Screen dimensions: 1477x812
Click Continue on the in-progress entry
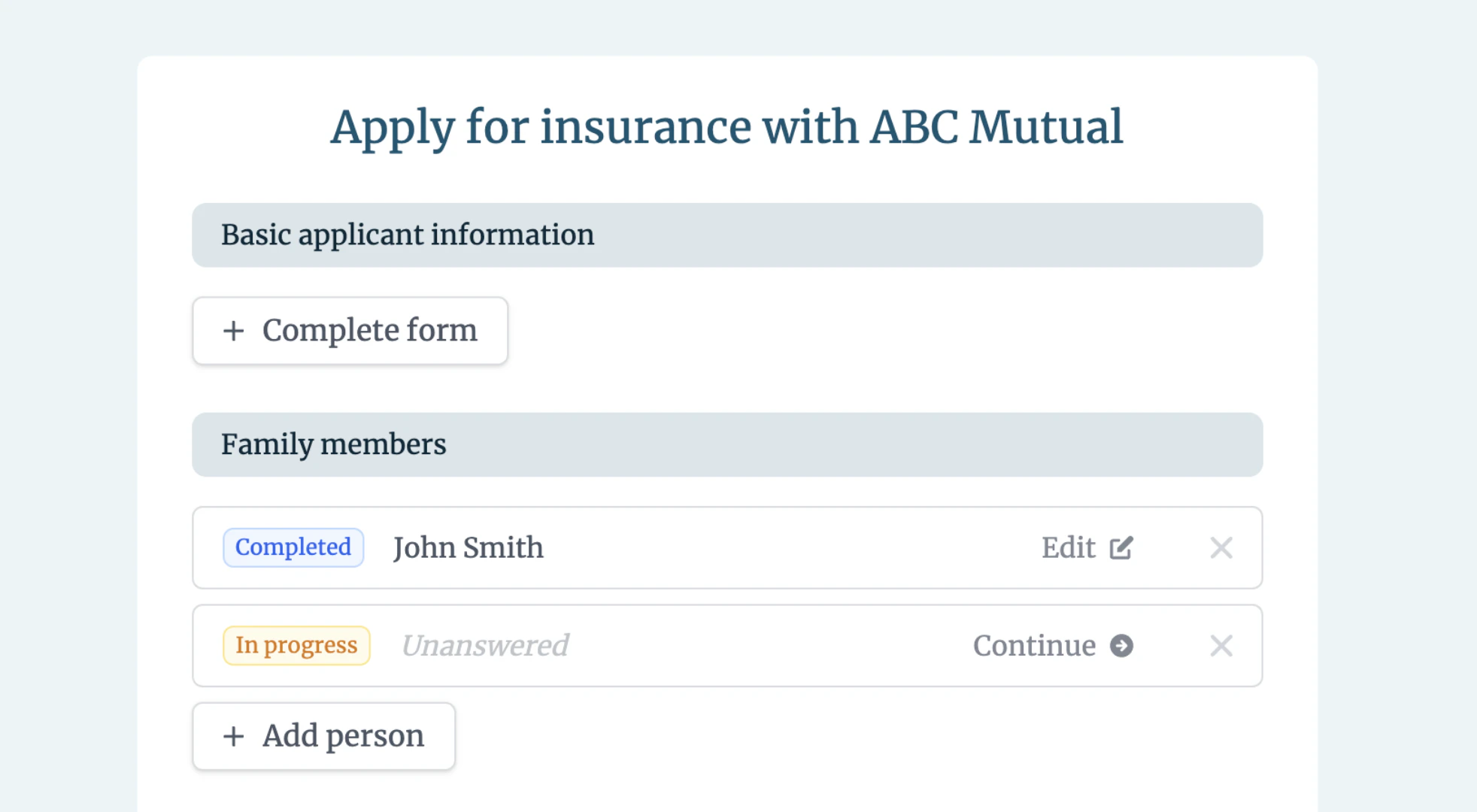(1034, 646)
